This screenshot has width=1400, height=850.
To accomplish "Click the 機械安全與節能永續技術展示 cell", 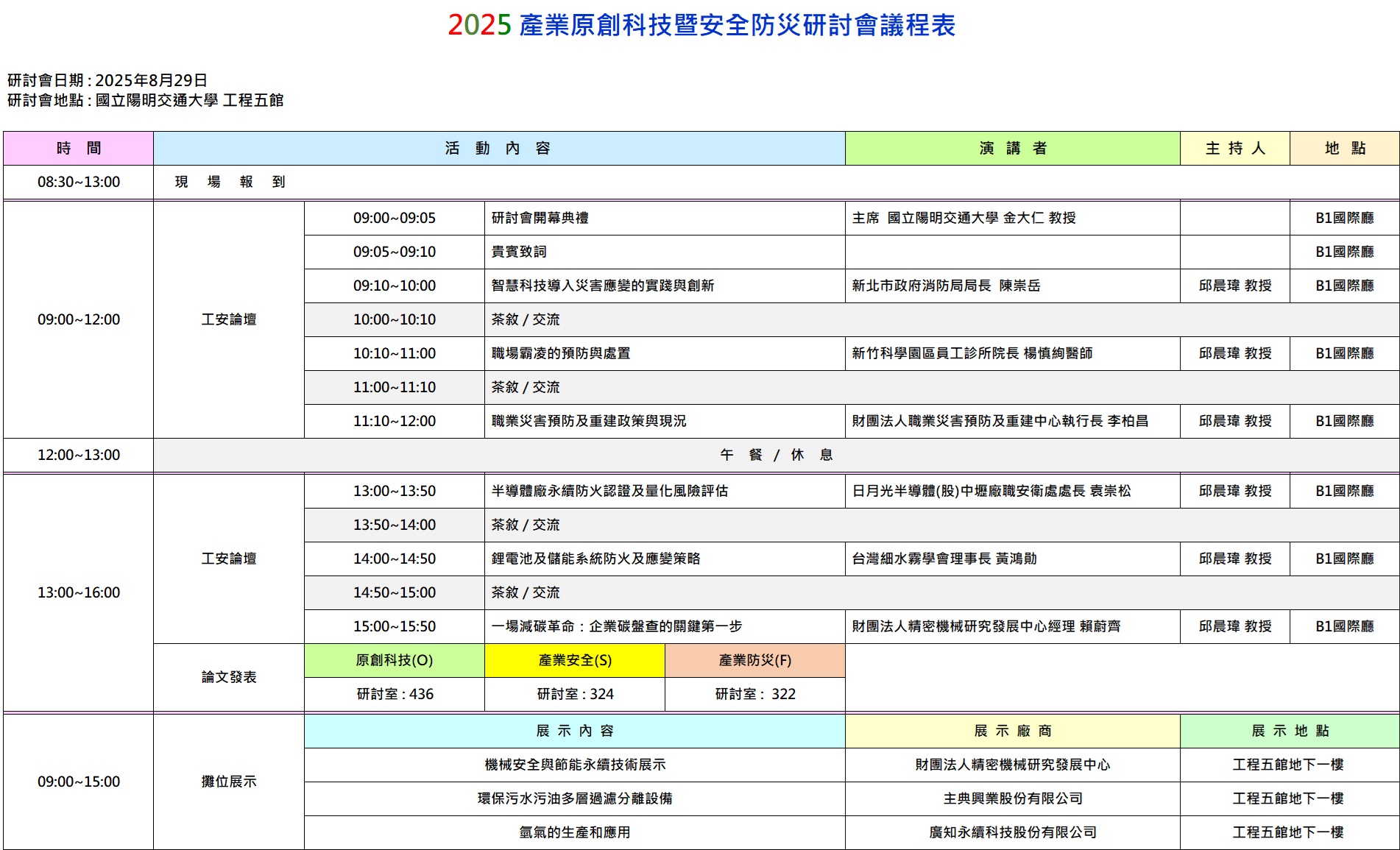I will pos(575,765).
